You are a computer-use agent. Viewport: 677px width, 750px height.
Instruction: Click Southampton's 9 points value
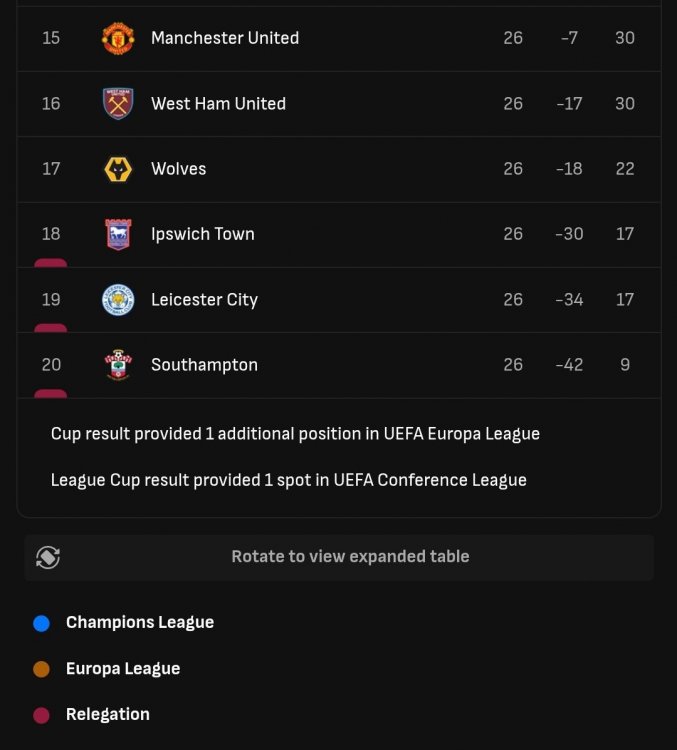click(x=625, y=365)
